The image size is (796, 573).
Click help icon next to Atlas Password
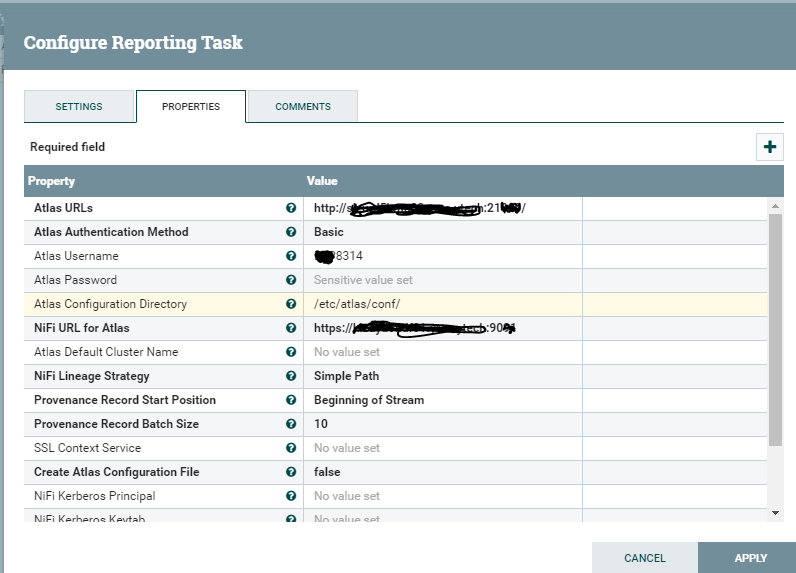pyautogui.click(x=291, y=280)
